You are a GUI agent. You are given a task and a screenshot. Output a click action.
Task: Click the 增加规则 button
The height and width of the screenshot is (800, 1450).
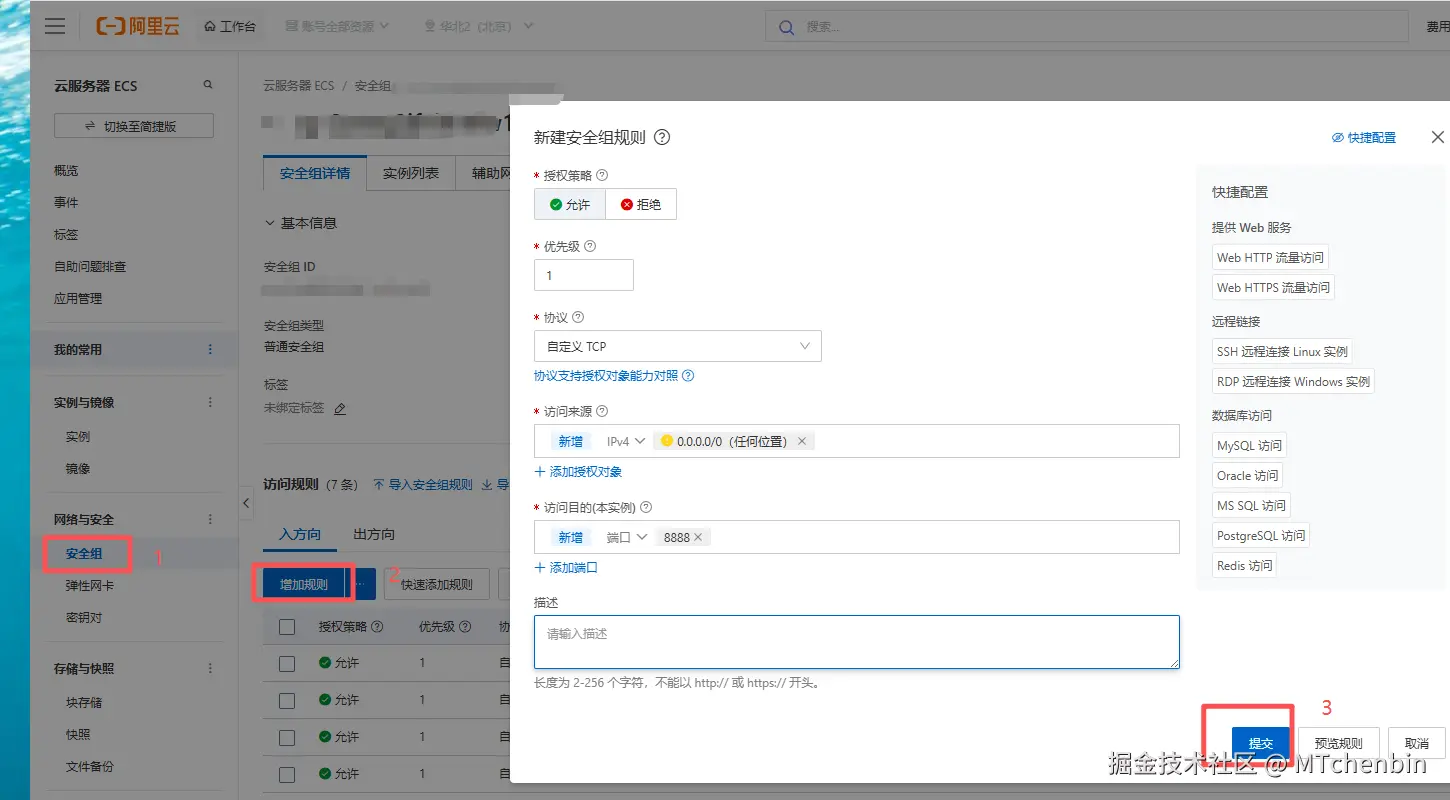(304, 584)
